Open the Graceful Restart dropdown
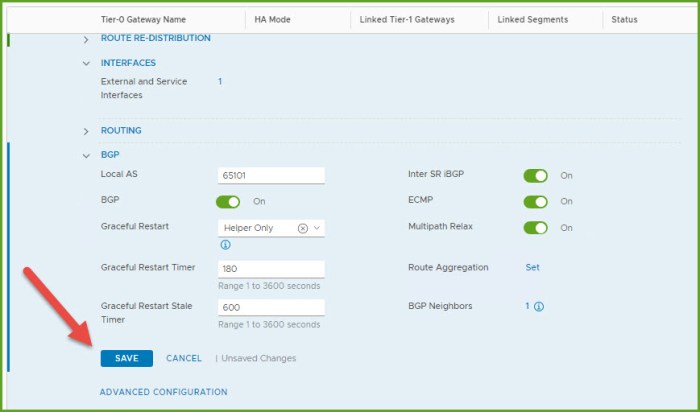700x412 pixels. (318, 228)
